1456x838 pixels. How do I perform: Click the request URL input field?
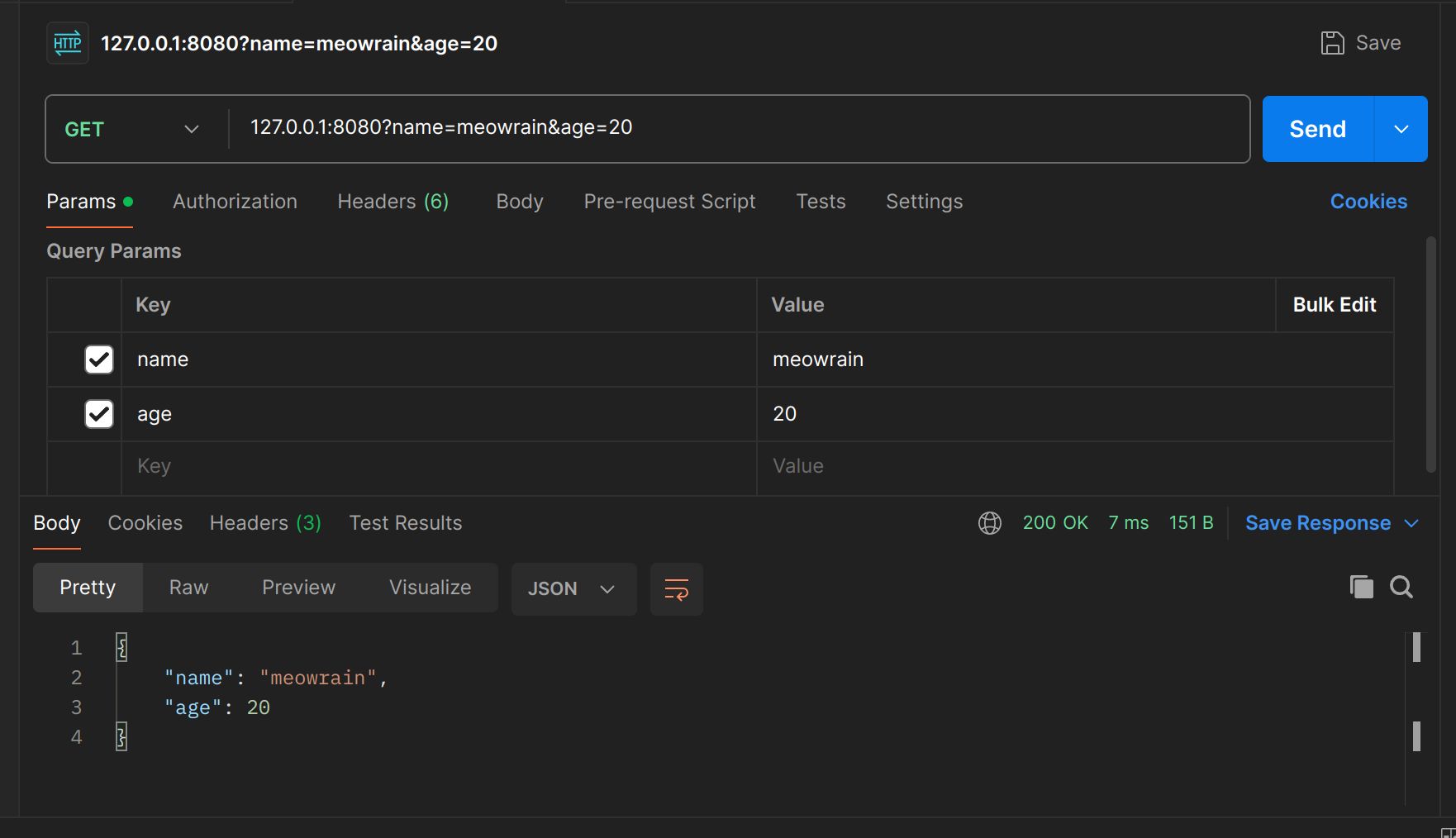point(735,128)
